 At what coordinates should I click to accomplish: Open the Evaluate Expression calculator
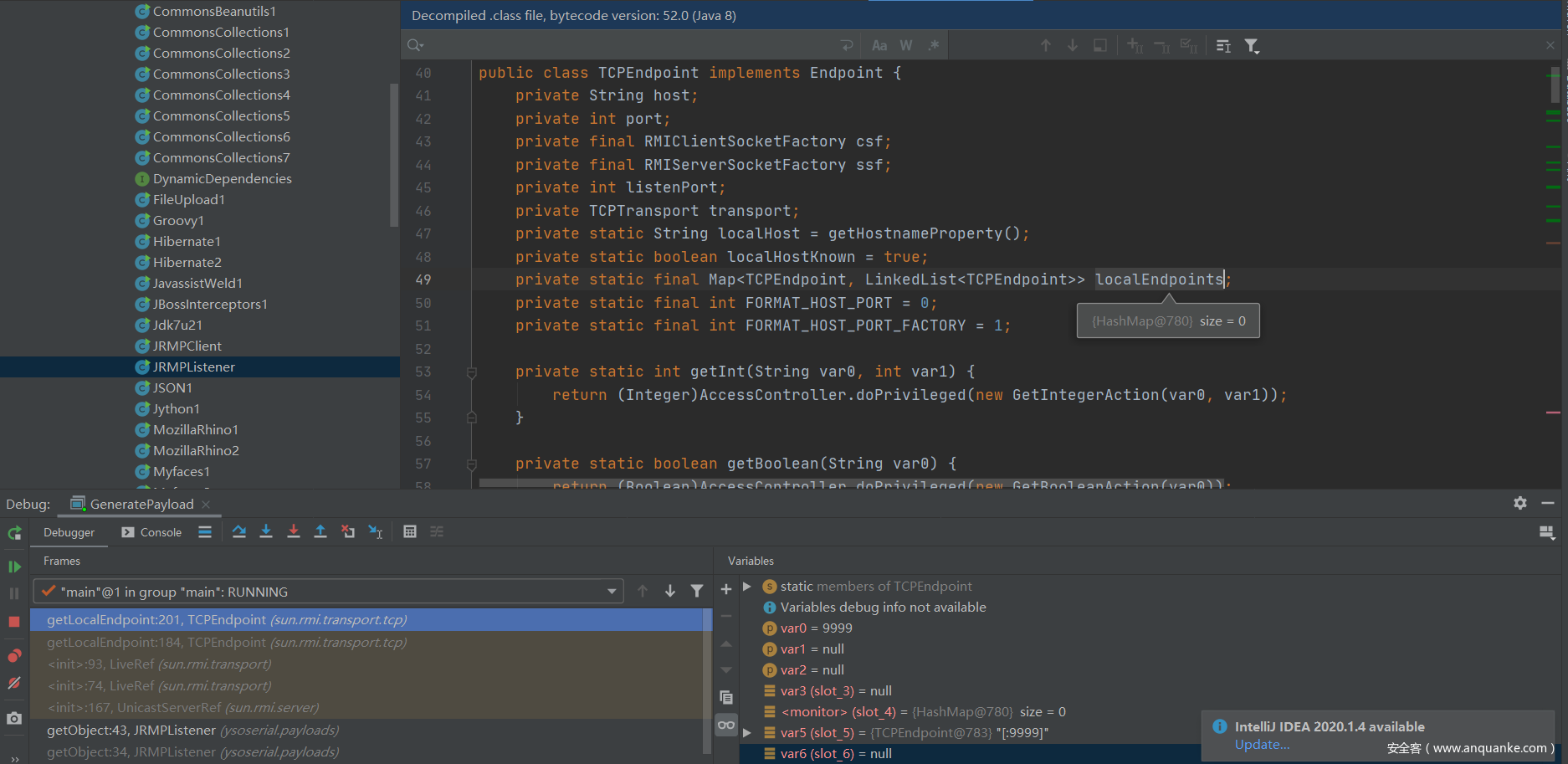pos(410,532)
